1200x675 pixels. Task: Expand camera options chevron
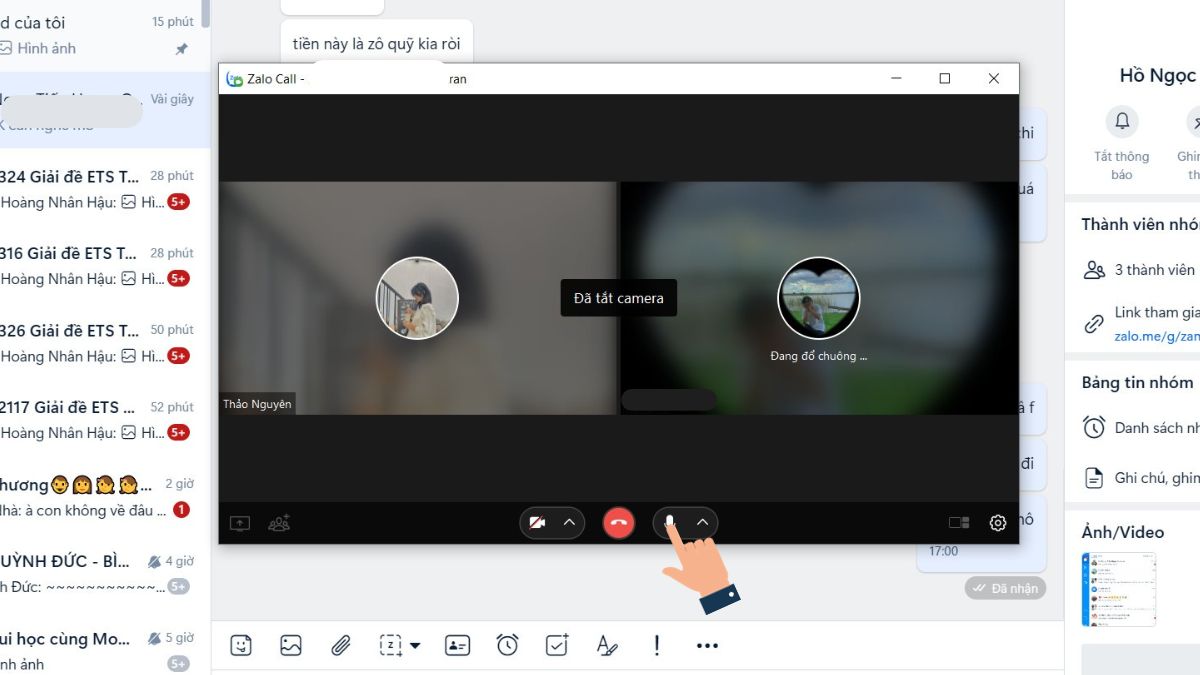click(x=569, y=523)
